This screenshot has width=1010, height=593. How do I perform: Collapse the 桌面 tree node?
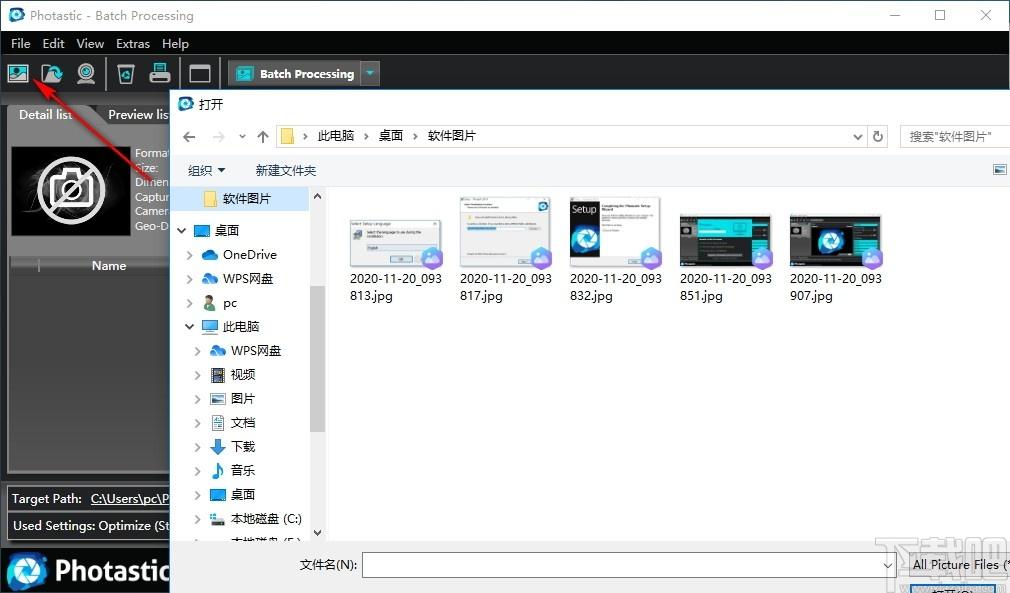182,231
